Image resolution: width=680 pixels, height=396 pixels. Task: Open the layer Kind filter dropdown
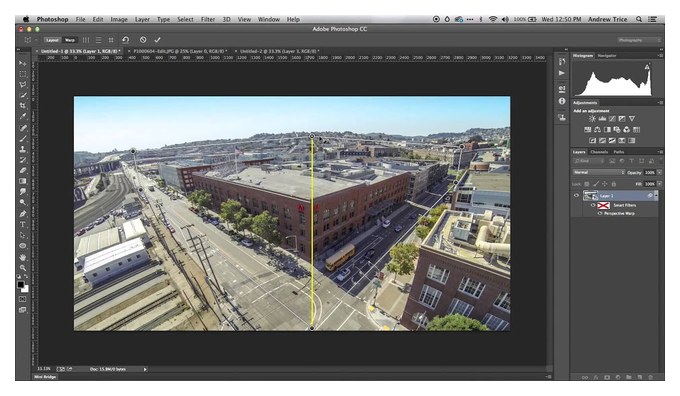tap(588, 161)
